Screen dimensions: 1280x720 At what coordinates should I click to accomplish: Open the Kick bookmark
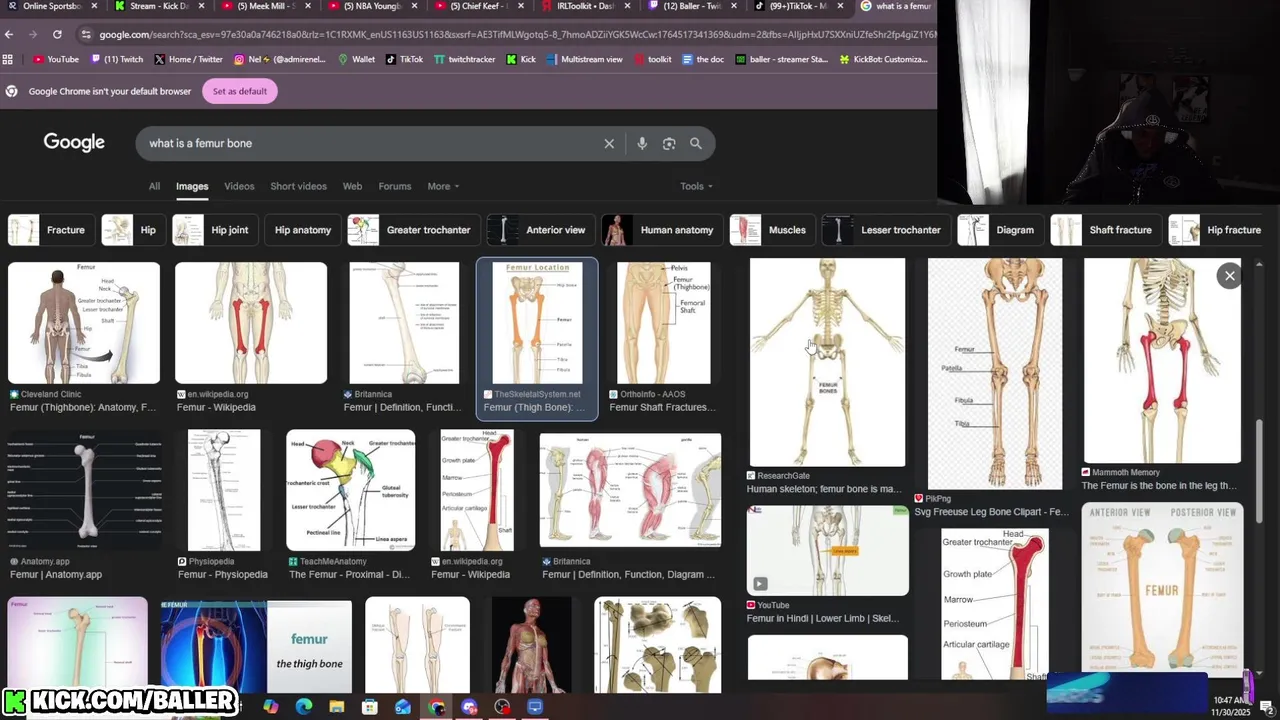(521, 59)
